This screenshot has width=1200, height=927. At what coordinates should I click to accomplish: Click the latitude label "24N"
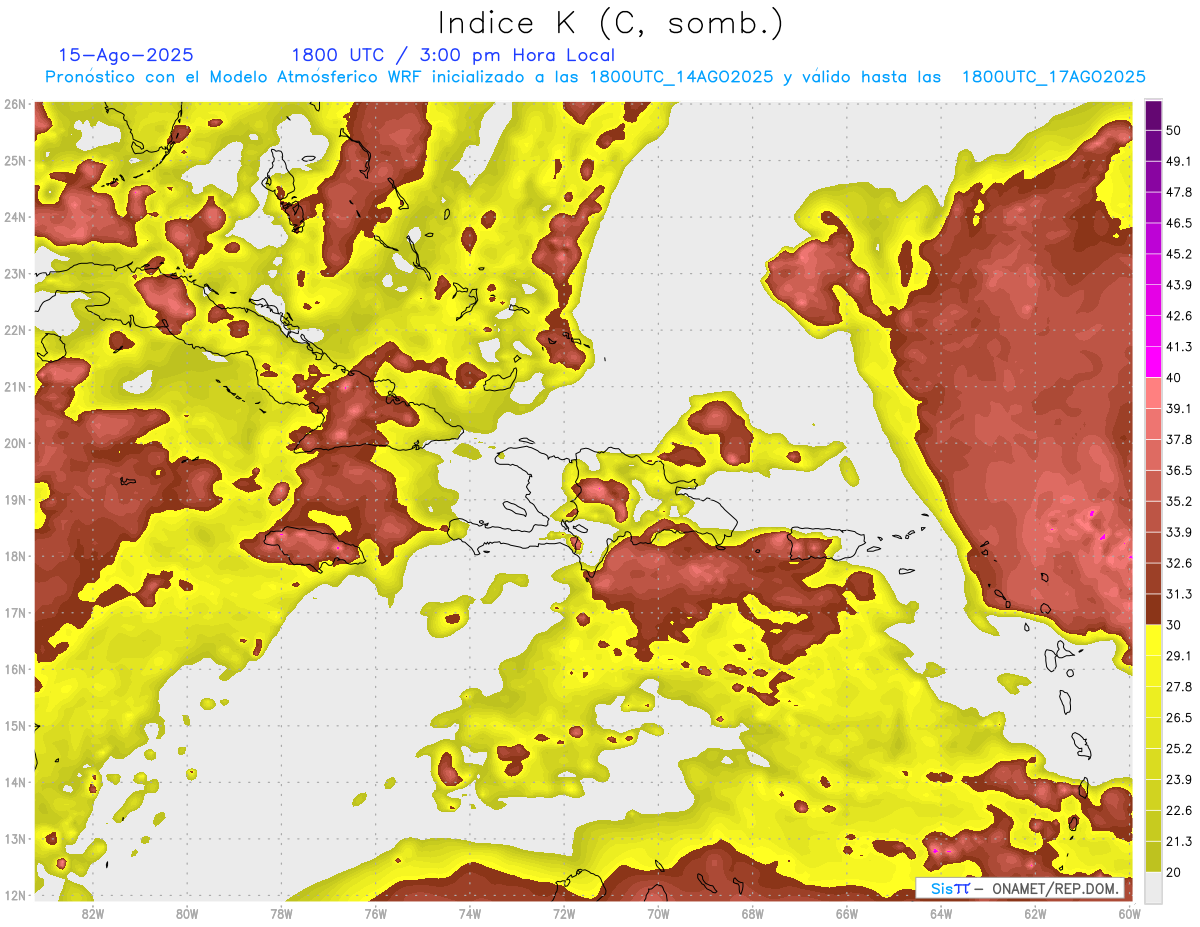15,217
